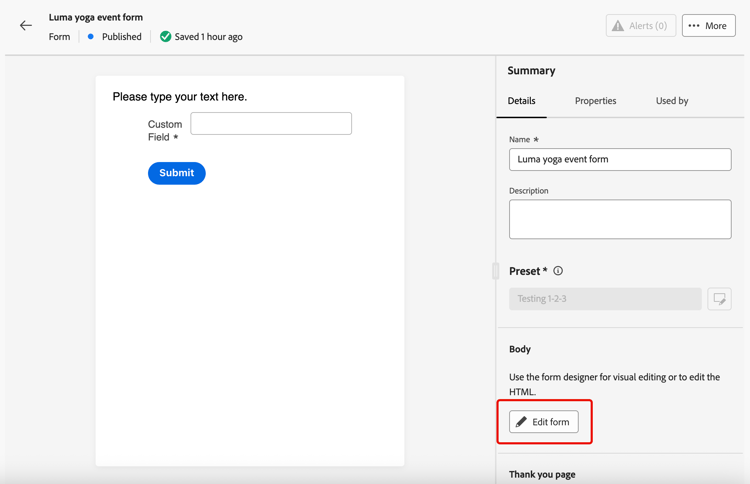Click the pencil icon in Edit form

coord(522,422)
